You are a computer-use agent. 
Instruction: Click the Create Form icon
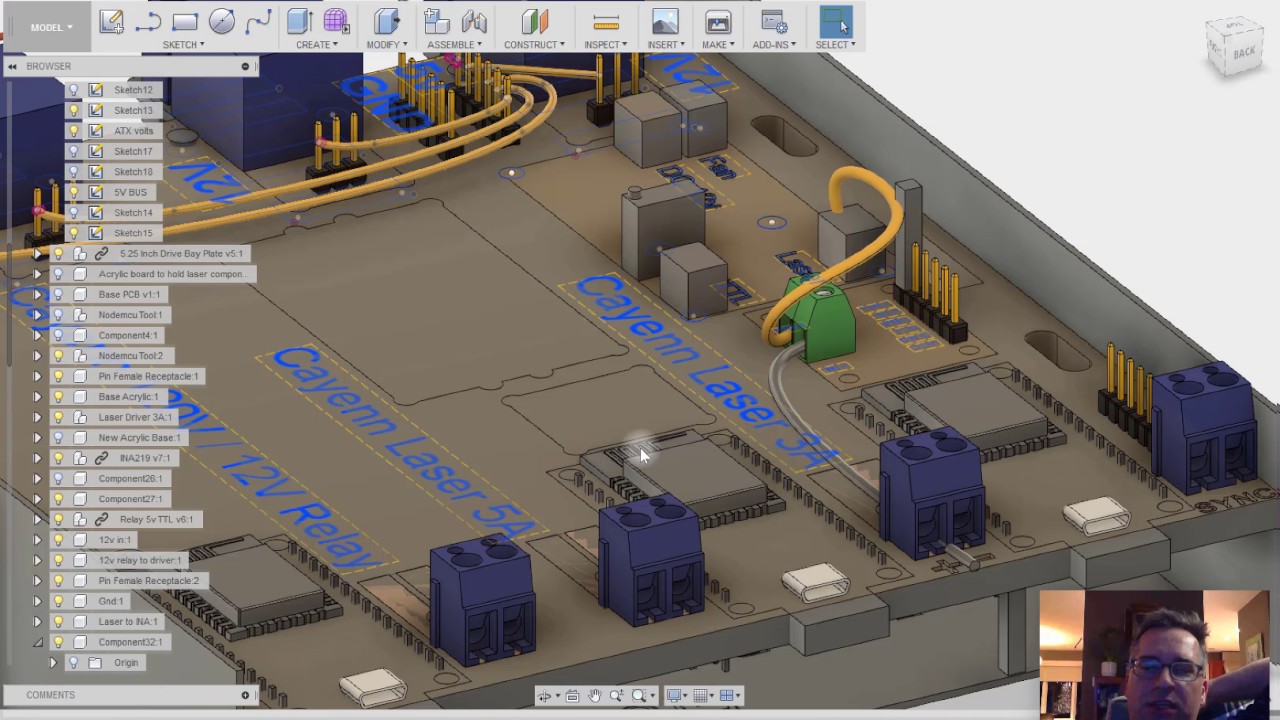pyautogui.click(x=336, y=21)
